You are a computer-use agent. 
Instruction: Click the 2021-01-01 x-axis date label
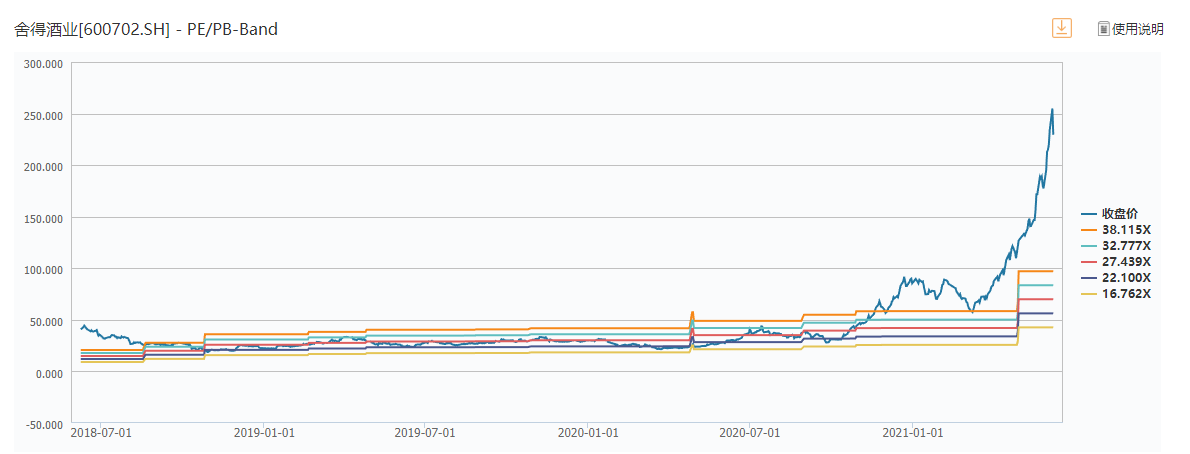pos(913,433)
